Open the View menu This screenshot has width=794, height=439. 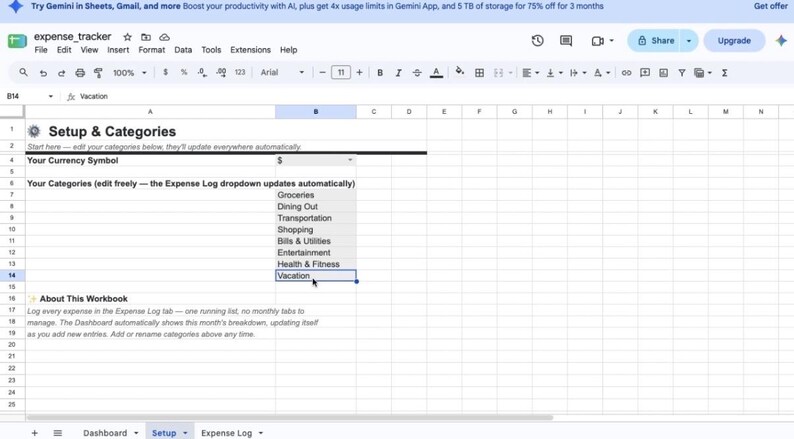click(x=89, y=50)
